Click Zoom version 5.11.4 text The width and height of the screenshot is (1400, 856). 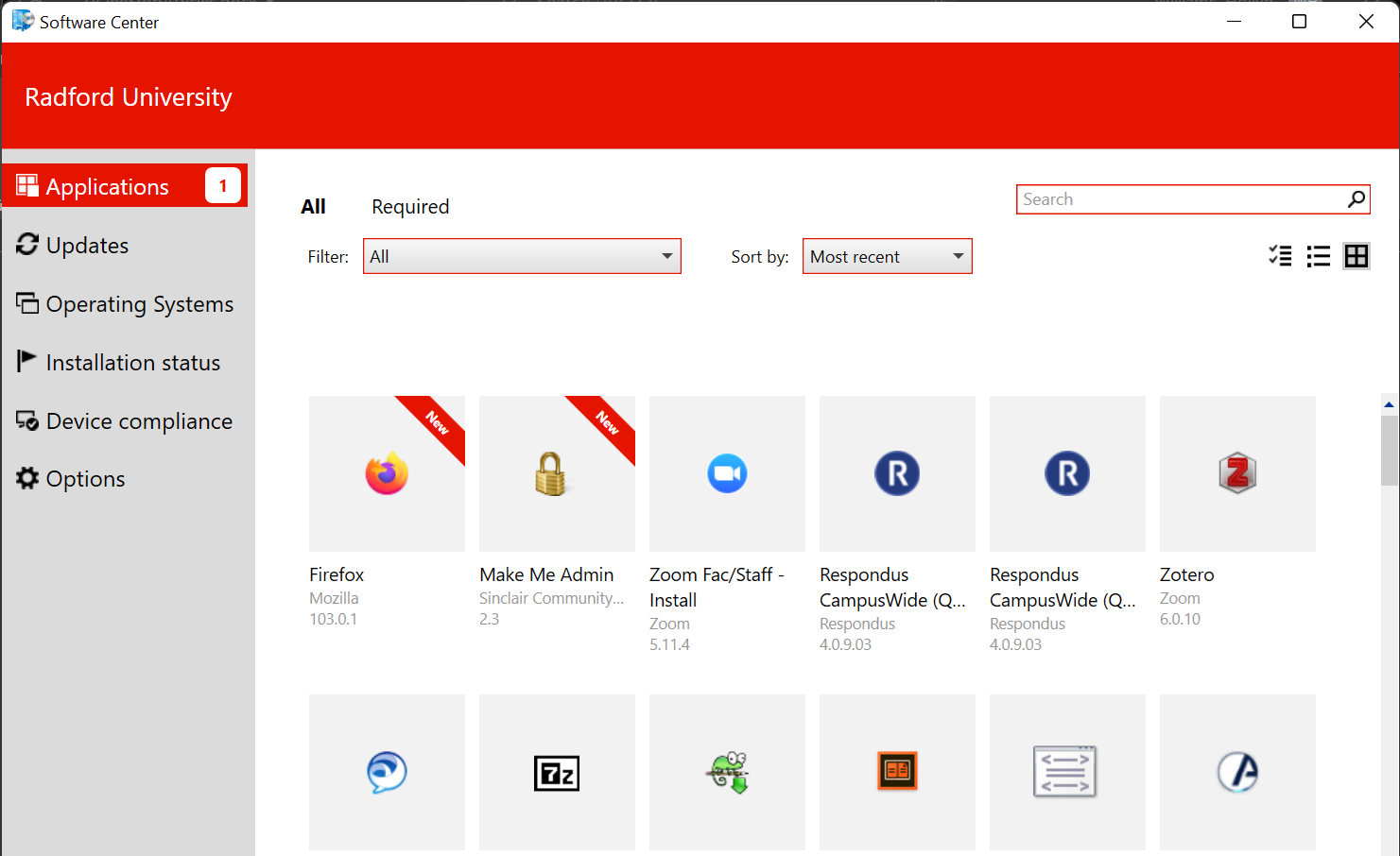click(669, 644)
